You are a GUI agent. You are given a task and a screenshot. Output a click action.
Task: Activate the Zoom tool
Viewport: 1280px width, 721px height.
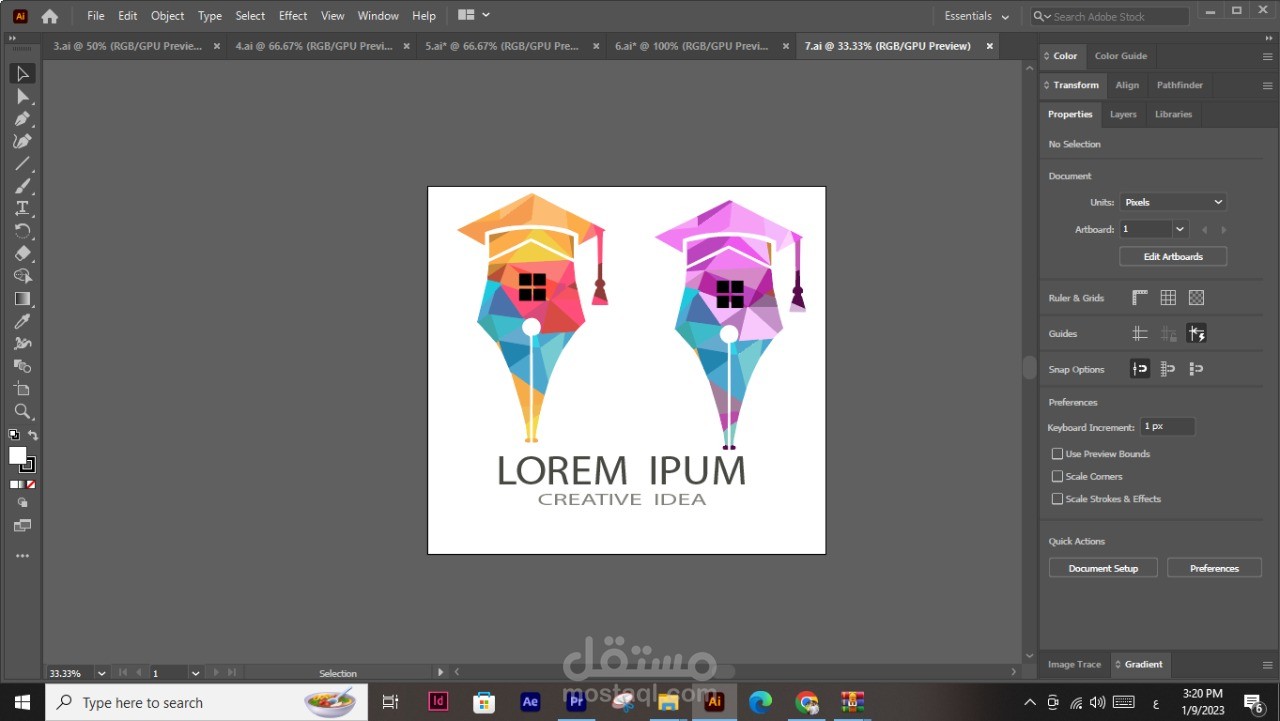(22, 411)
